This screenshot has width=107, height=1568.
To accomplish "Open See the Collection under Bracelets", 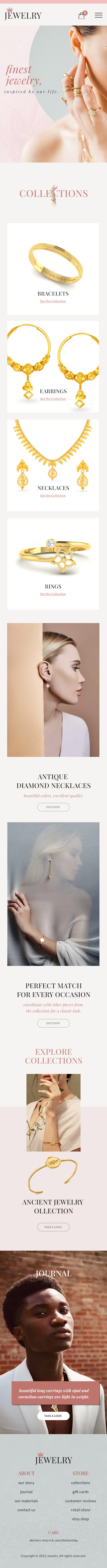I will point(53,301).
